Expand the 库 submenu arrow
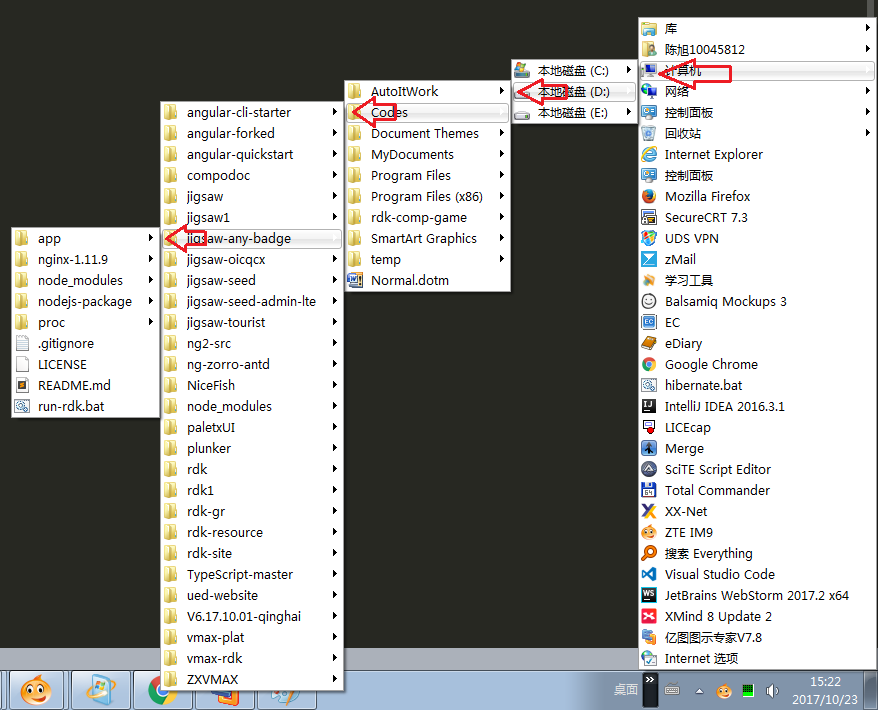Image resolution: width=878 pixels, height=710 pixels. 867,28
